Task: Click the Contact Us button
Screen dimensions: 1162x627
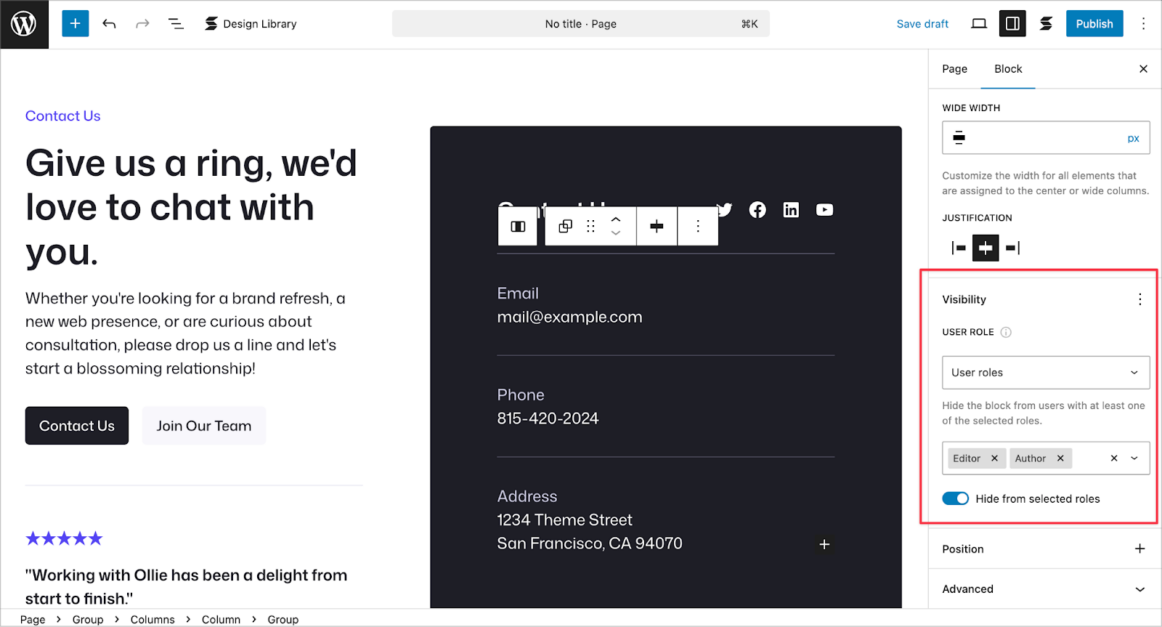Action: [77, 425]
